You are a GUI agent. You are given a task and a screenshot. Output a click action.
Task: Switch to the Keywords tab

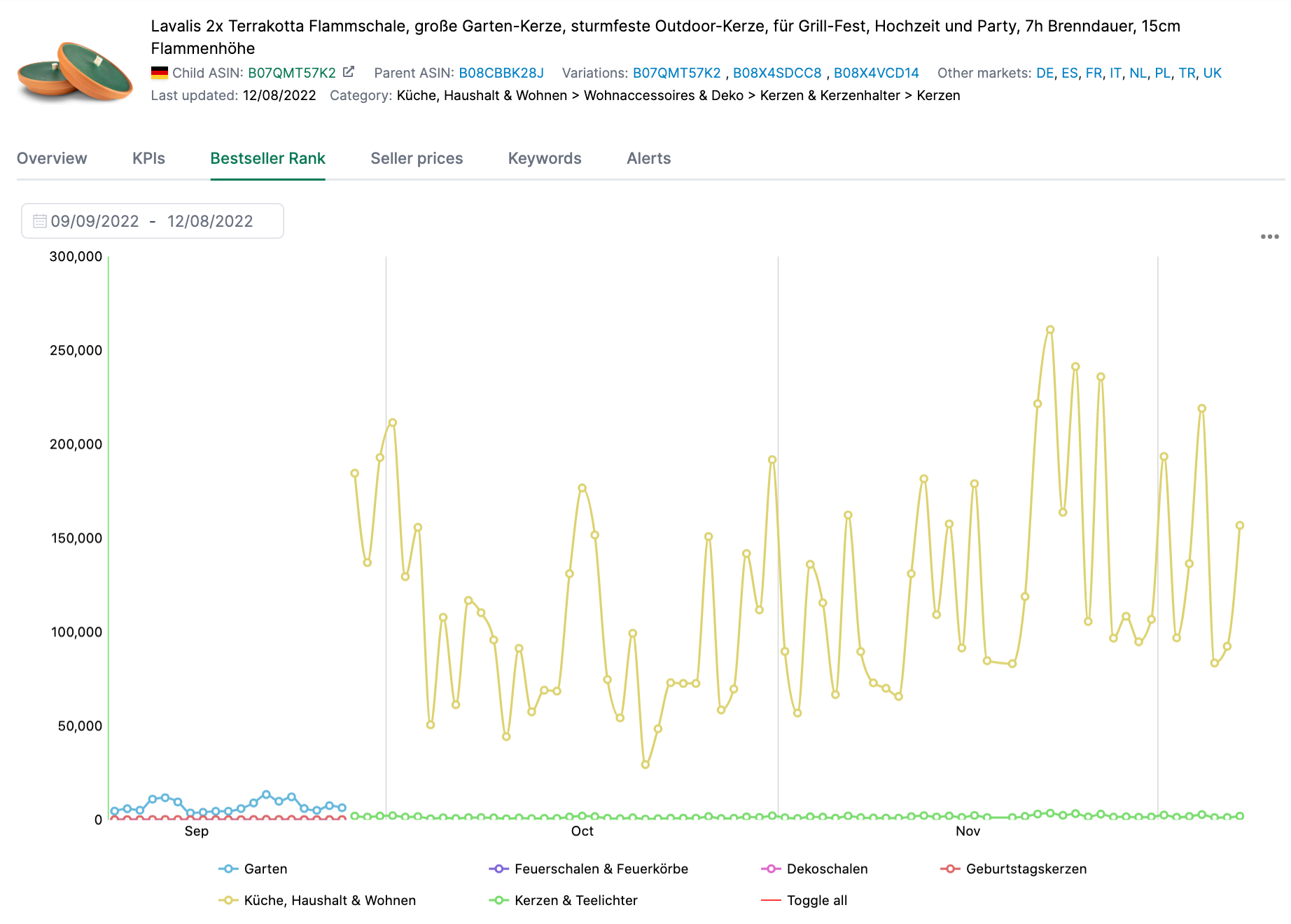(544, 158)
